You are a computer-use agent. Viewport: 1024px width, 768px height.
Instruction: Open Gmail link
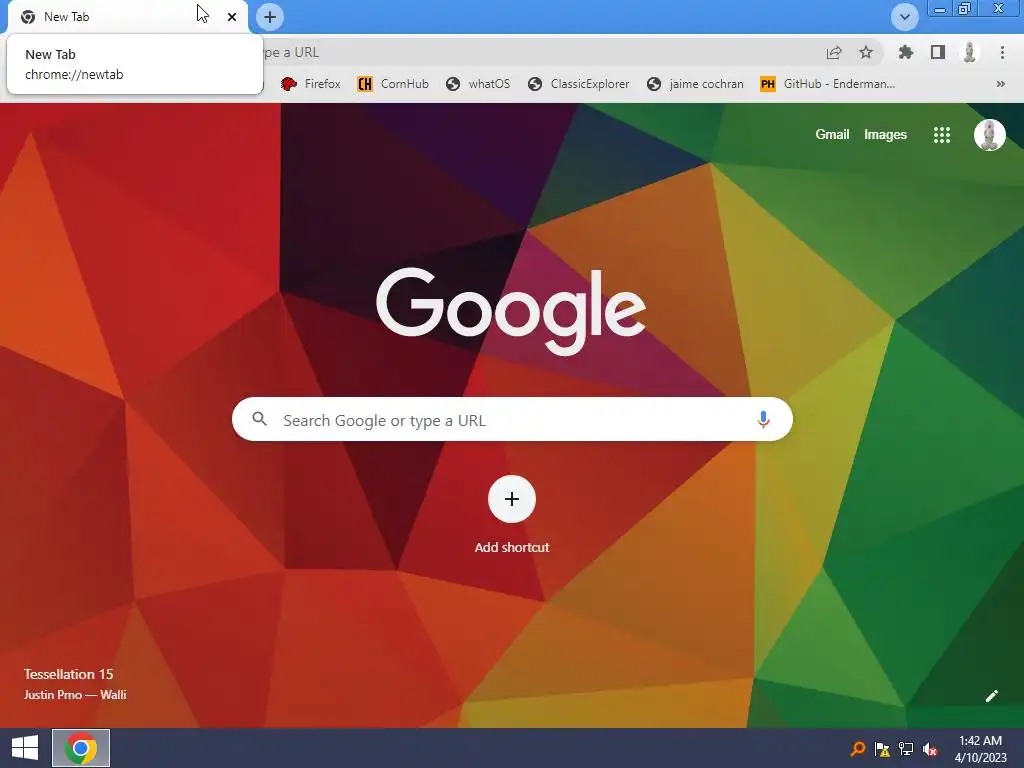click(832, 135)
